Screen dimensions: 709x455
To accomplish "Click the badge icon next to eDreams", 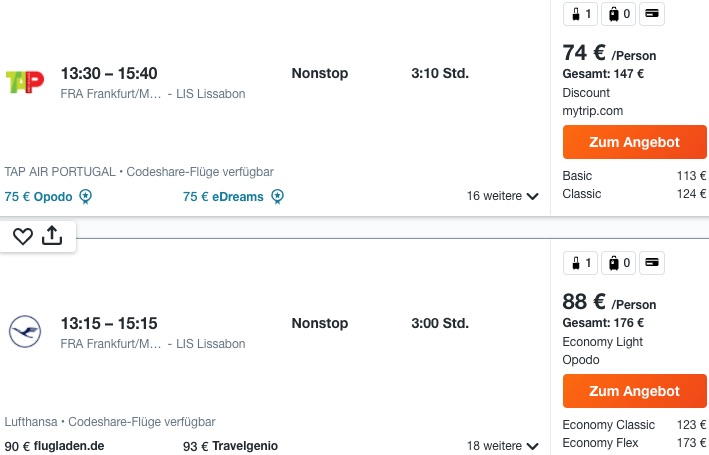I will [277, 197].
